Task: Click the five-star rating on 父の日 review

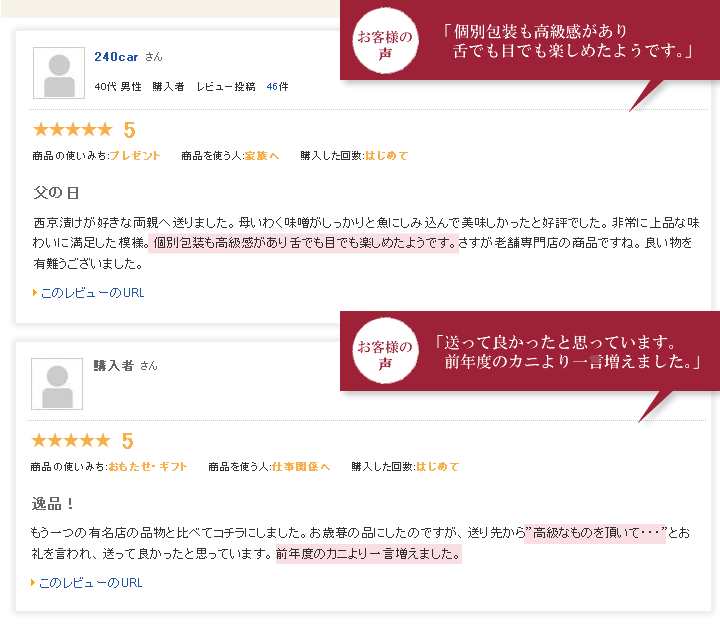Action: click(72, 130)
